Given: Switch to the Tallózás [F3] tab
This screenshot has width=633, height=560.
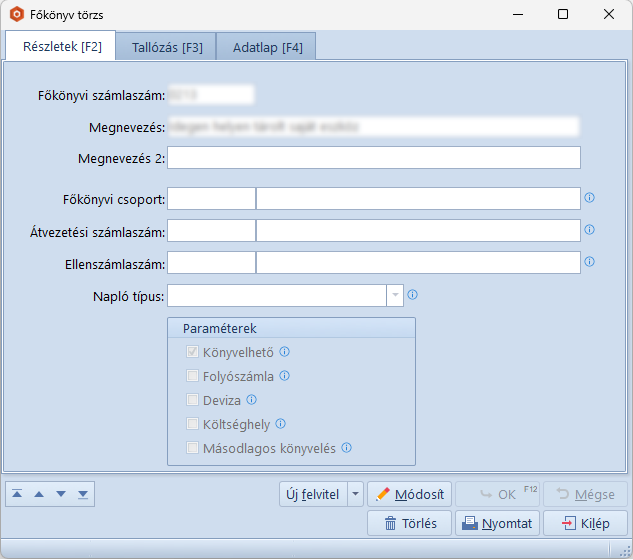Looking at the screenshot, I should pyautogui.click(x=167, y=47).
